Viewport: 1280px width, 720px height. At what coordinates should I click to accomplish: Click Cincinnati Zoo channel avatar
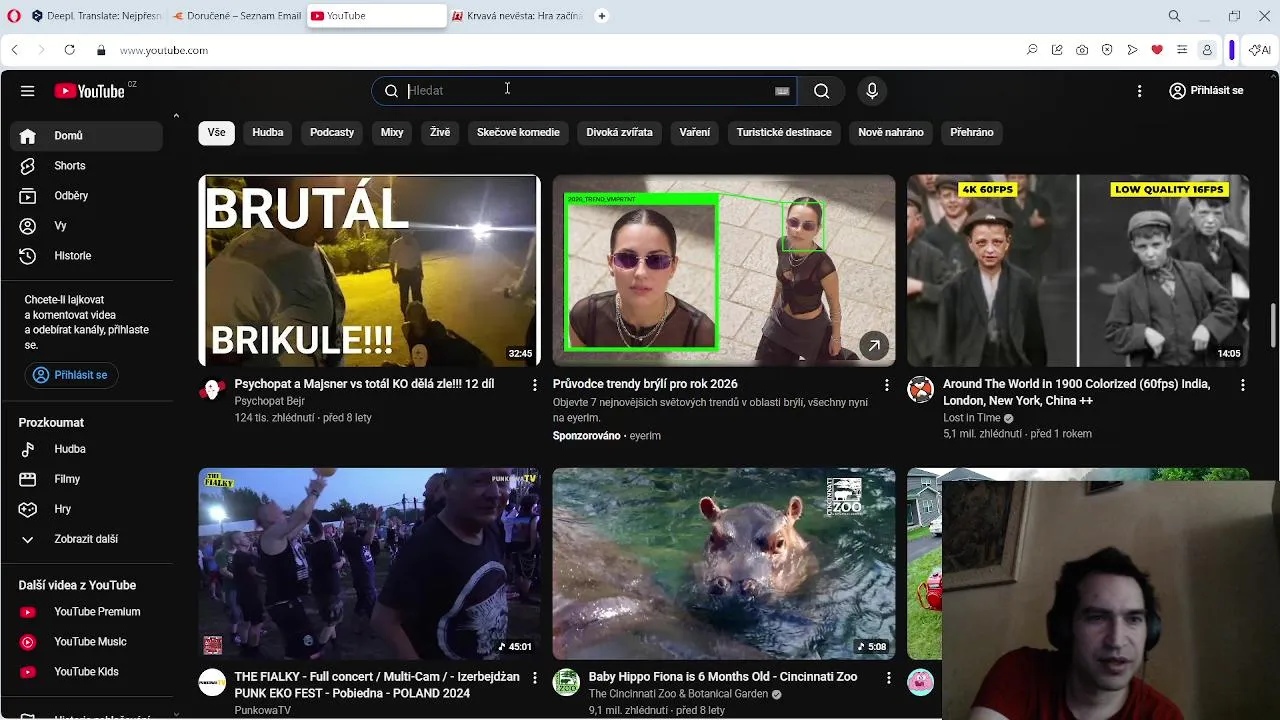click(x=566, y=683)
